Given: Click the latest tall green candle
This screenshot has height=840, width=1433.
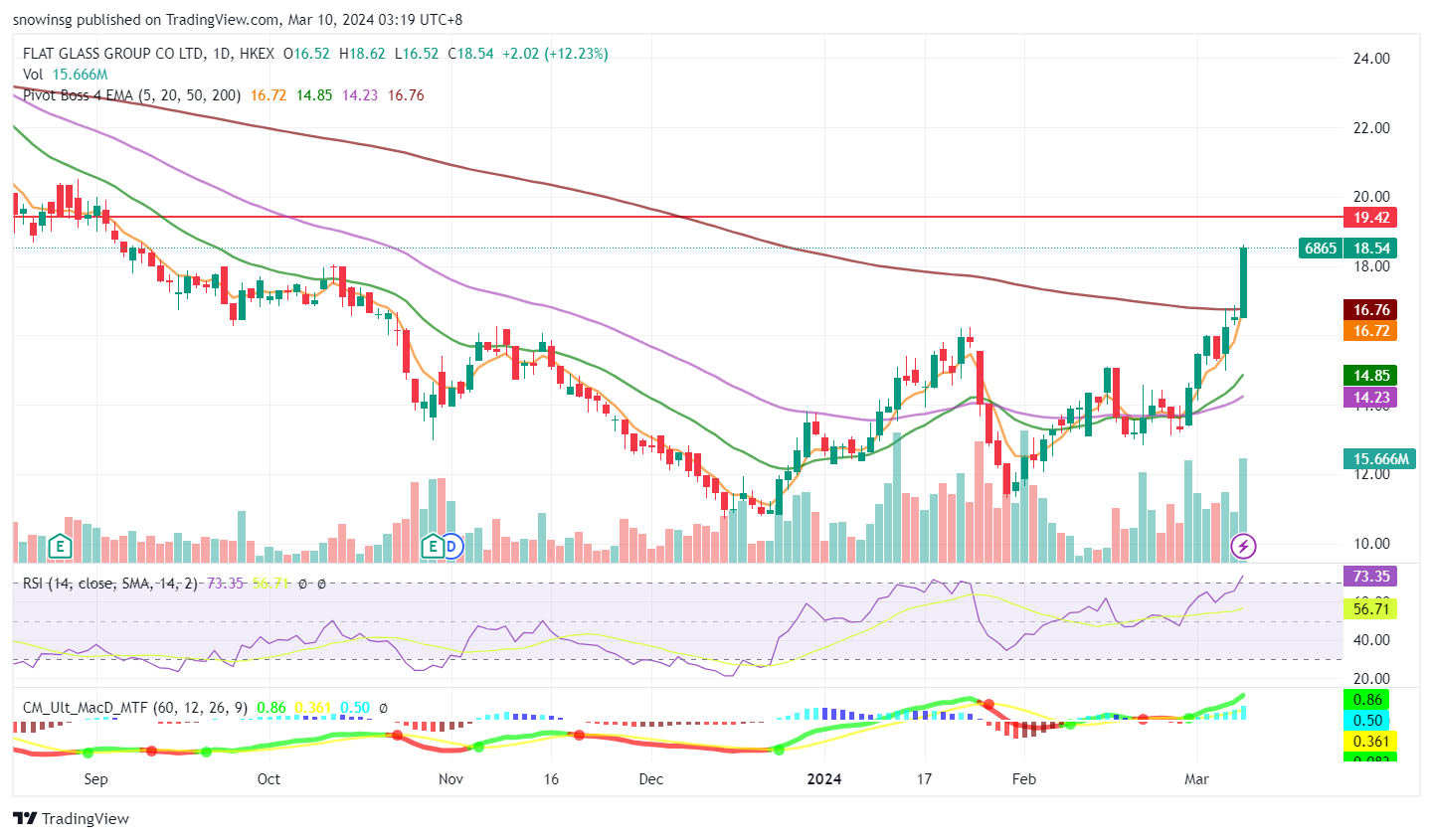Looking at the screenshot, I should point(1243,283).
